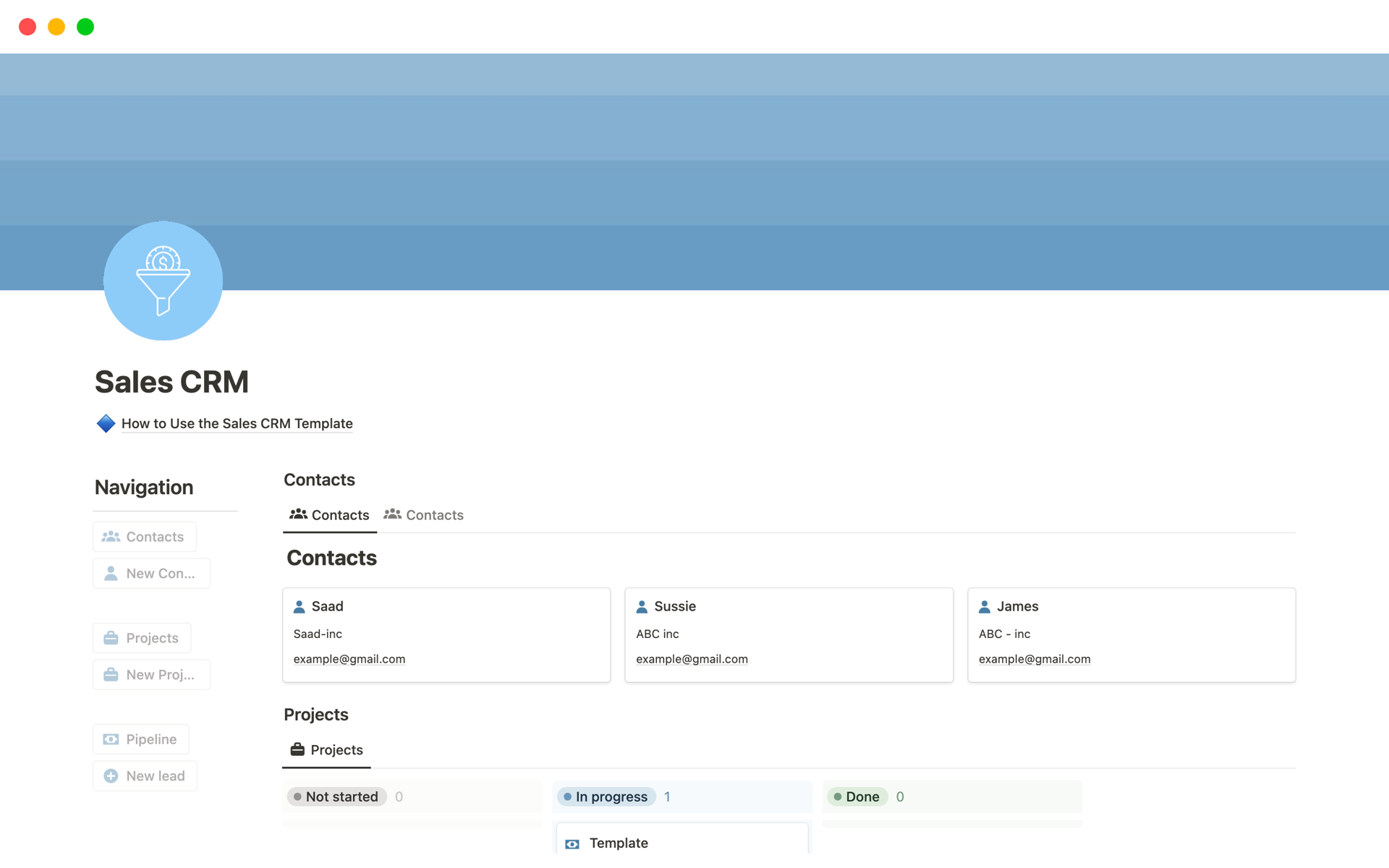
Task: Click the Done status tag
Action: click(x=857, y=796)
